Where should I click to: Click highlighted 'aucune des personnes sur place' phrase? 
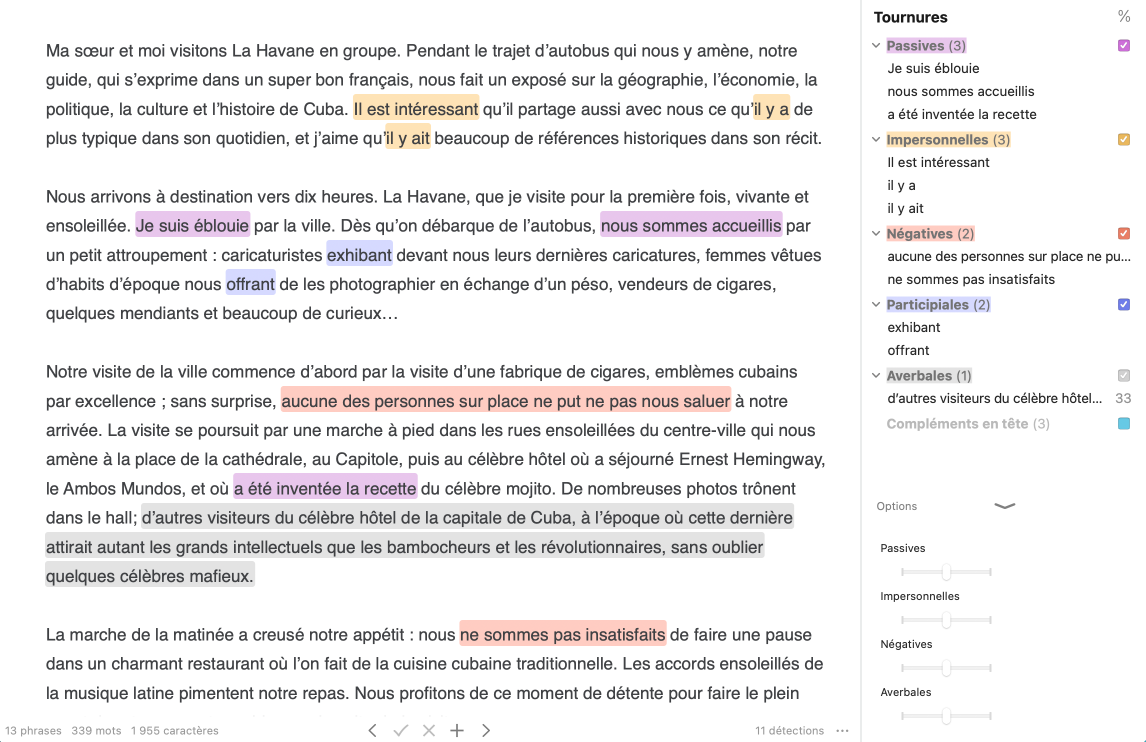pos(506,401)
